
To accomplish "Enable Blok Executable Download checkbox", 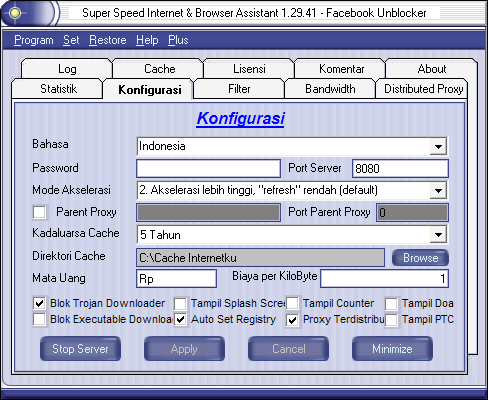I will 40,319.
